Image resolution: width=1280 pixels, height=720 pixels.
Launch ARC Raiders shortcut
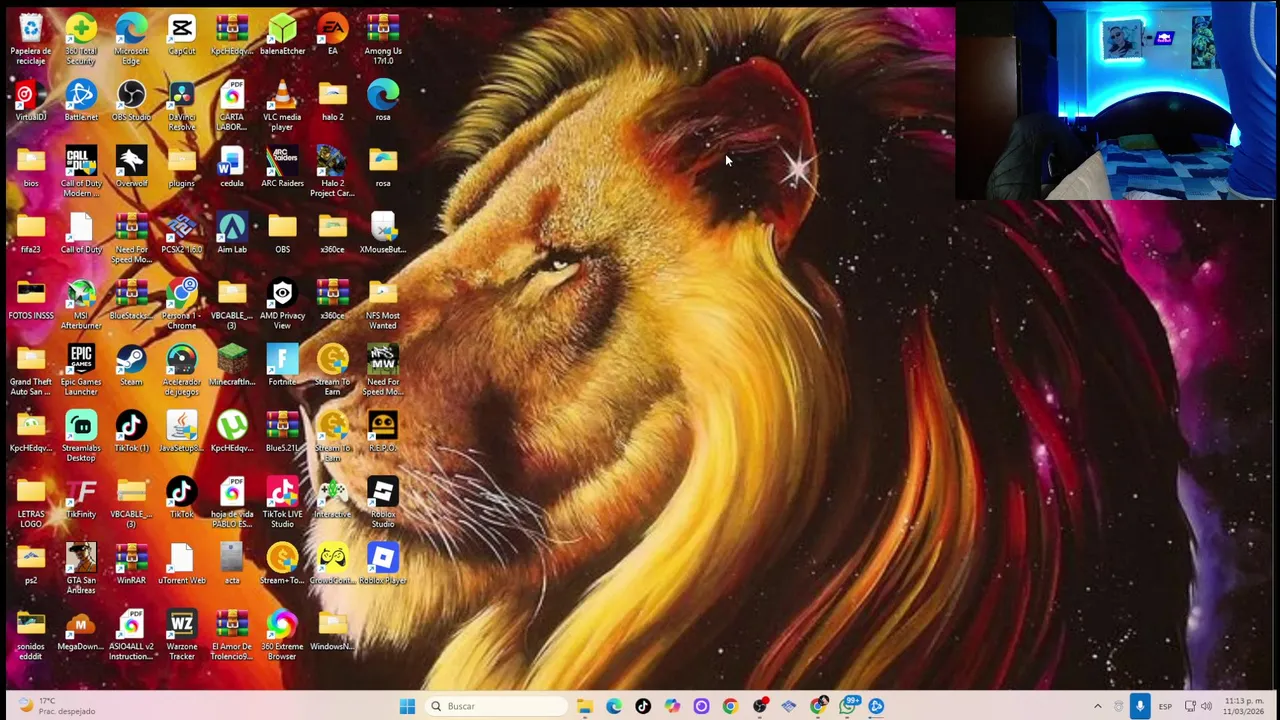(282, 167)
